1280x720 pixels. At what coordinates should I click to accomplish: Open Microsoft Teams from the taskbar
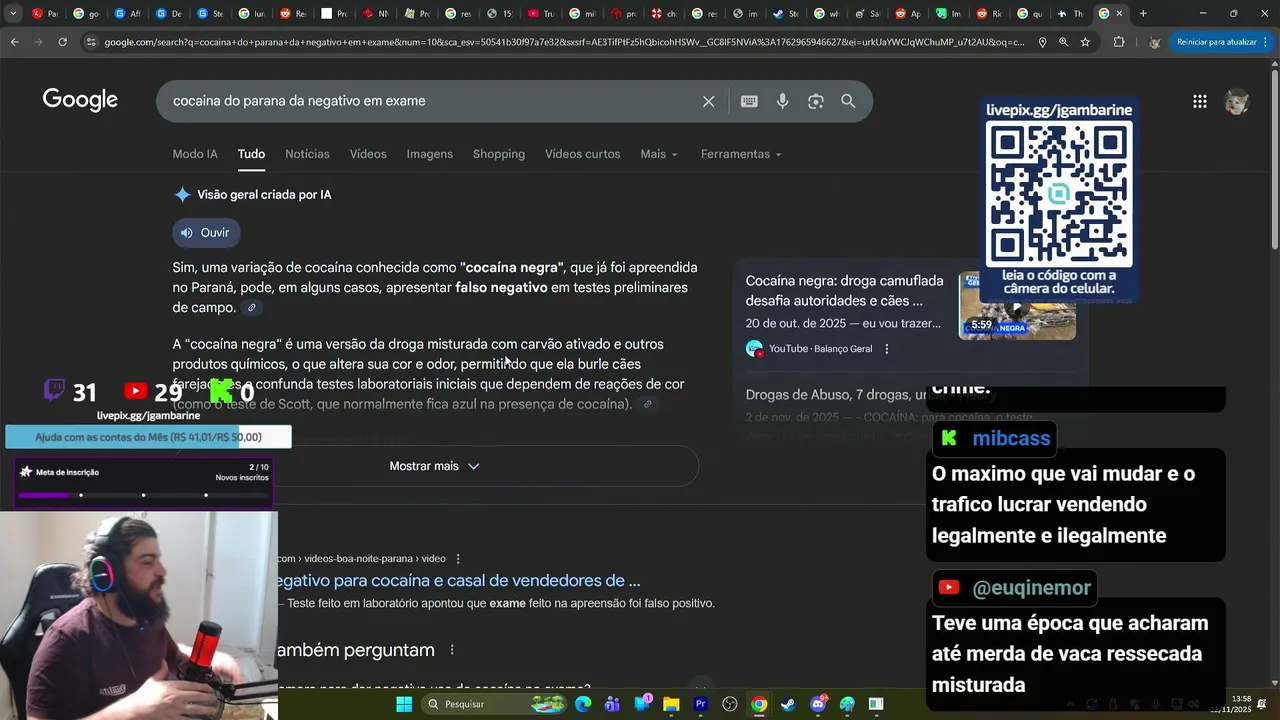point(612,704)
